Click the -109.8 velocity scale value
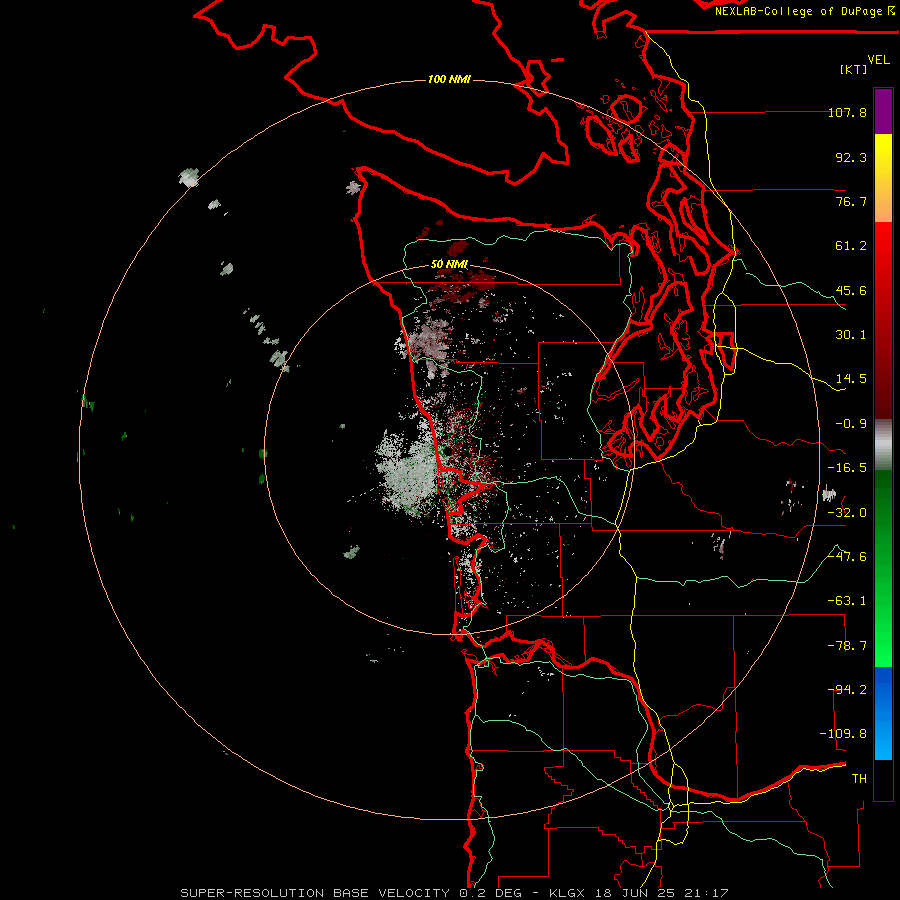 tap(843, 734)
